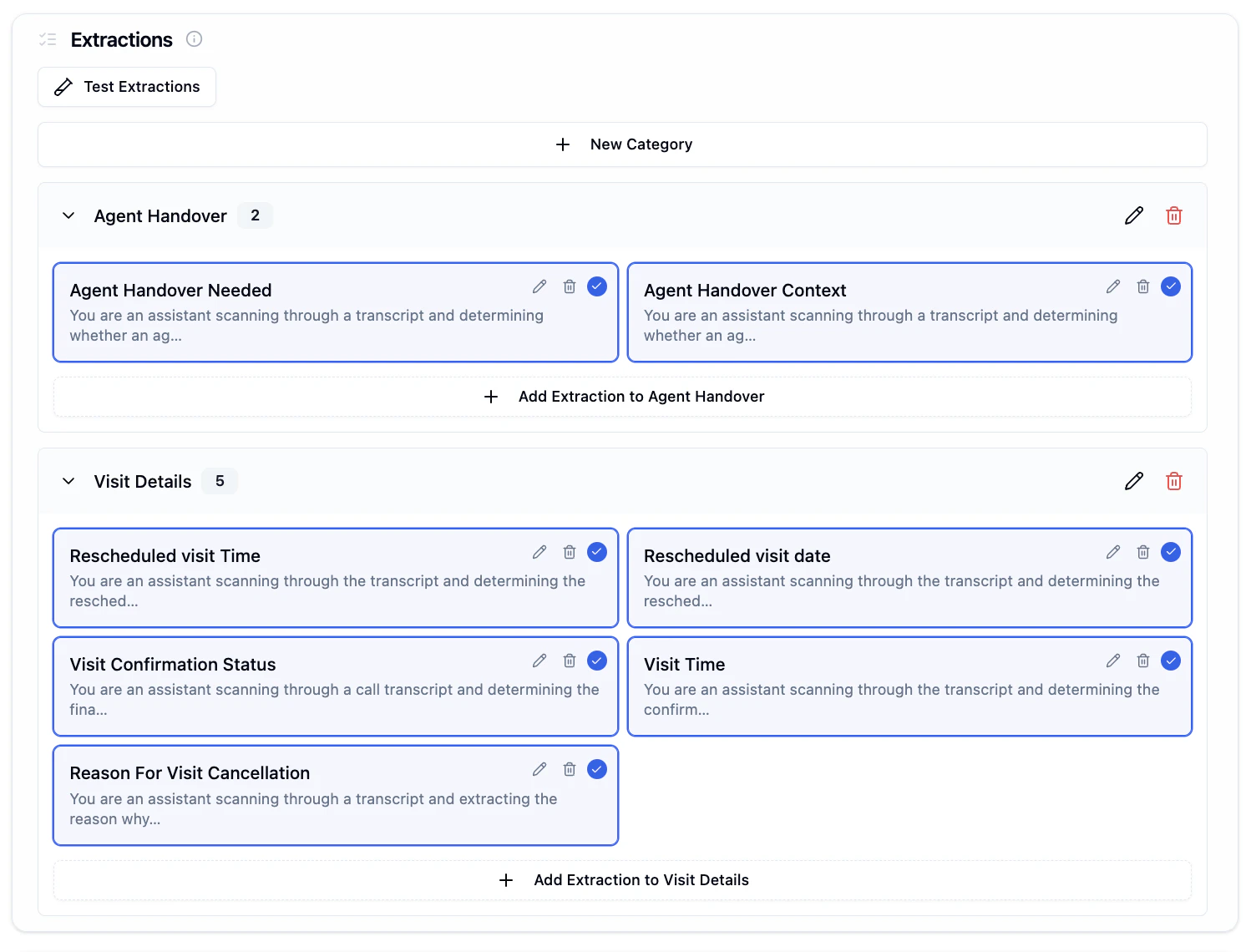This screenshot has height=952, width=1251.
Task: Collapse the Visit Details section
Action: 68,481
